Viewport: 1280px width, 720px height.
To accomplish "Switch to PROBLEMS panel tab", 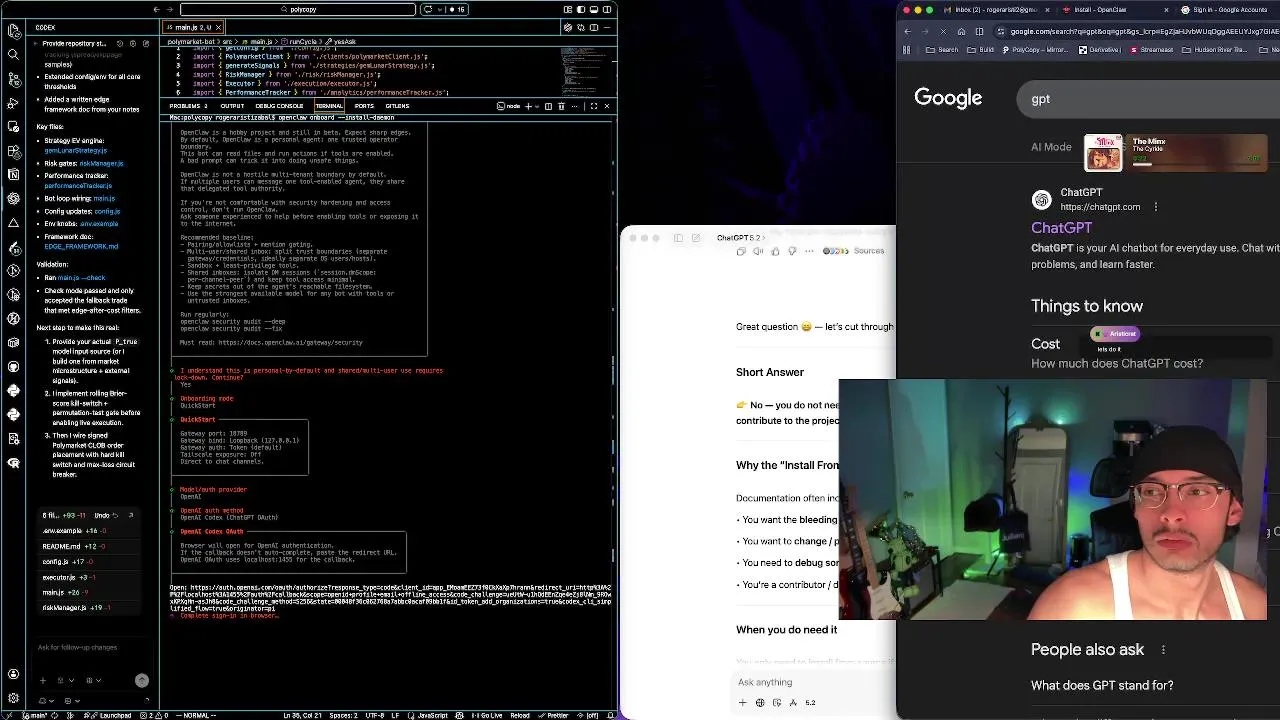I will pos(188,106).
